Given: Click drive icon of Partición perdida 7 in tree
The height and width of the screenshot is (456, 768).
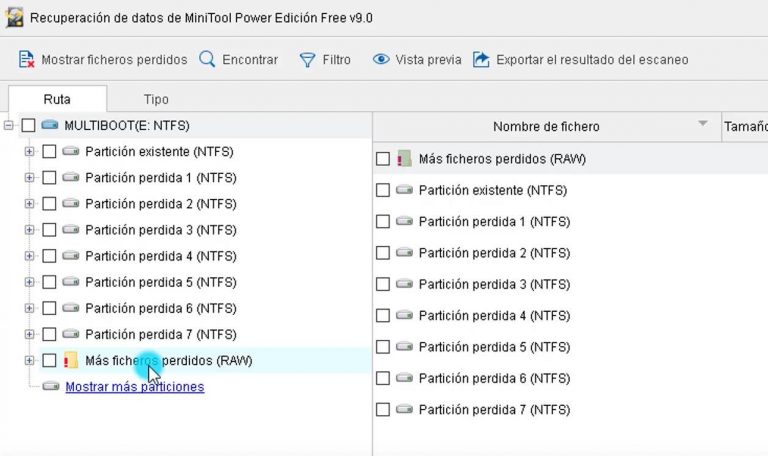Looking at the screenshot, I should pyautogui.click(x=71, y=334).
